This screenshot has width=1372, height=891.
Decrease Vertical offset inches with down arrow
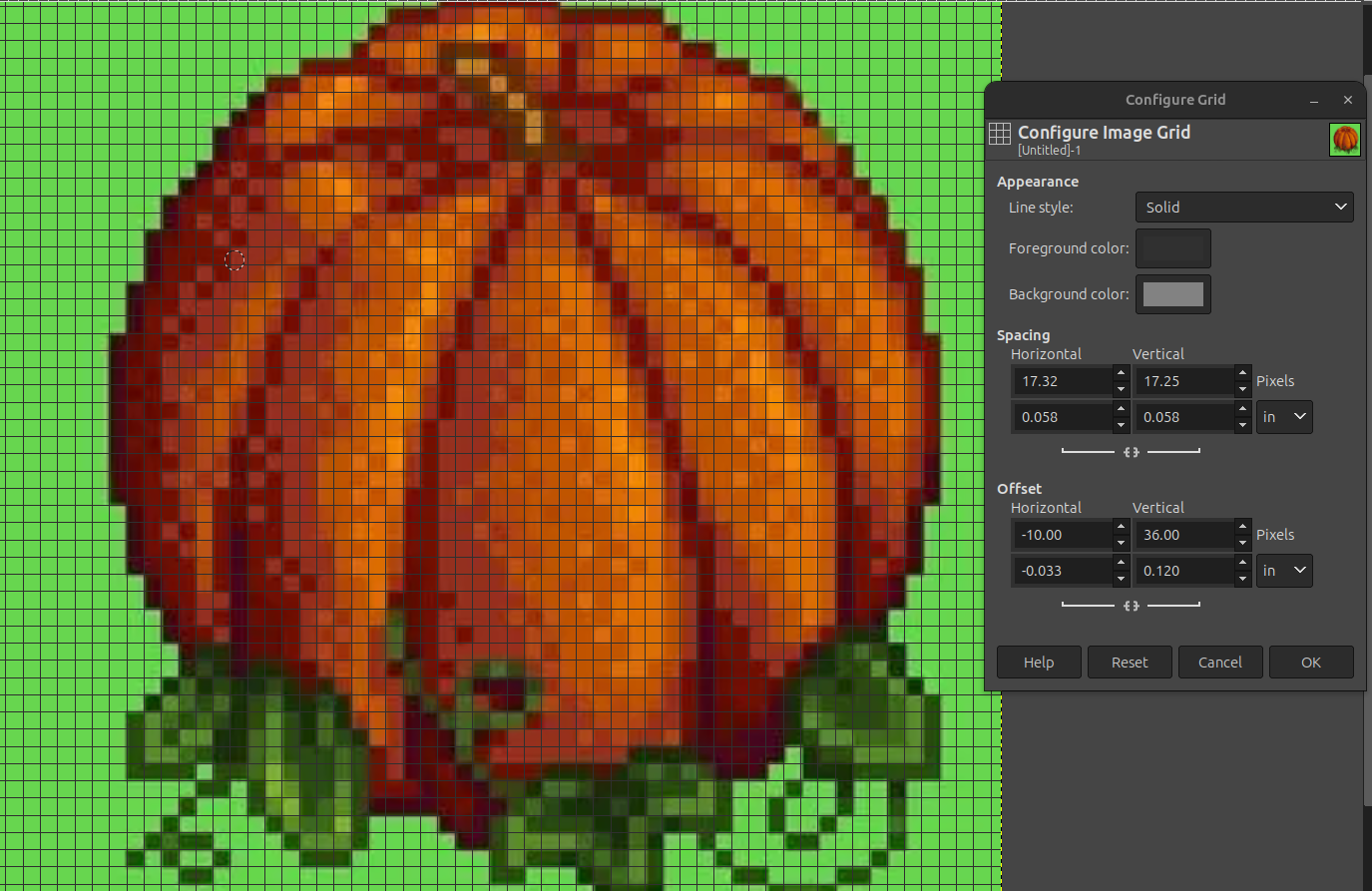point(1242,579)
